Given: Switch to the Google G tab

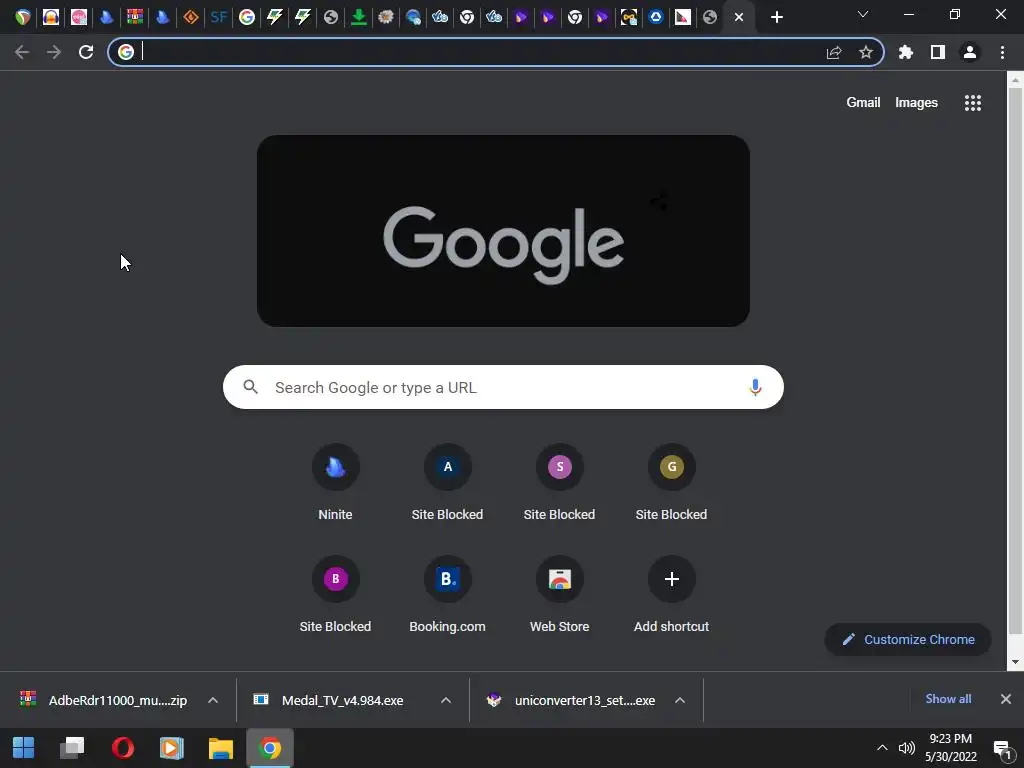Looking at the screenshot, I should (x=247, y=17).
